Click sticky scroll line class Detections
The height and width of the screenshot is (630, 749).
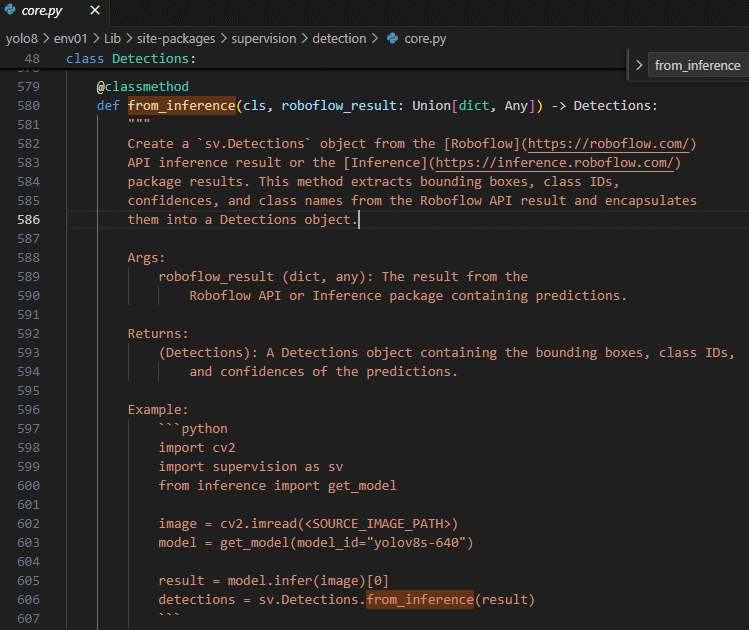point(130,59)
